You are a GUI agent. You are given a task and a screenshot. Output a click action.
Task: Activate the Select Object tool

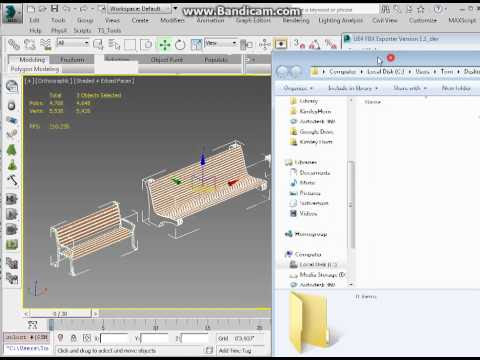click(x=98, y=44)
